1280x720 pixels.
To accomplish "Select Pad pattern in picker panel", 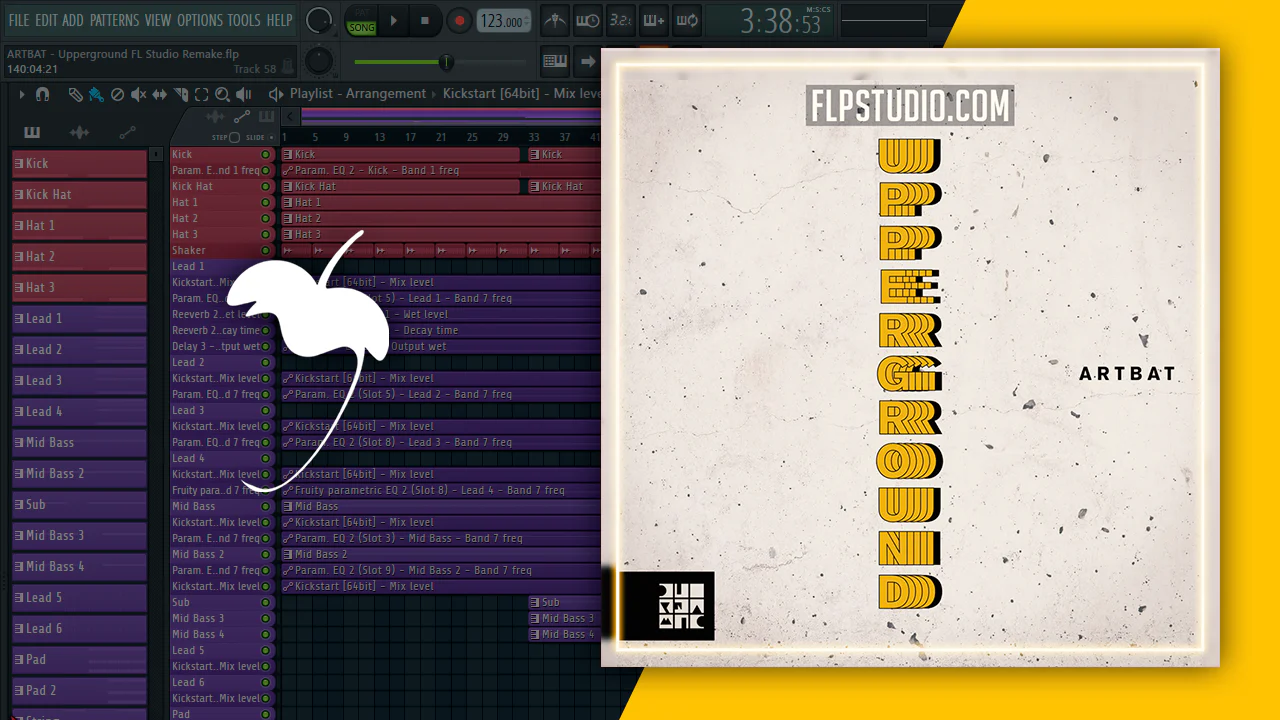I will pyautogui.click(x=79, y=659).
